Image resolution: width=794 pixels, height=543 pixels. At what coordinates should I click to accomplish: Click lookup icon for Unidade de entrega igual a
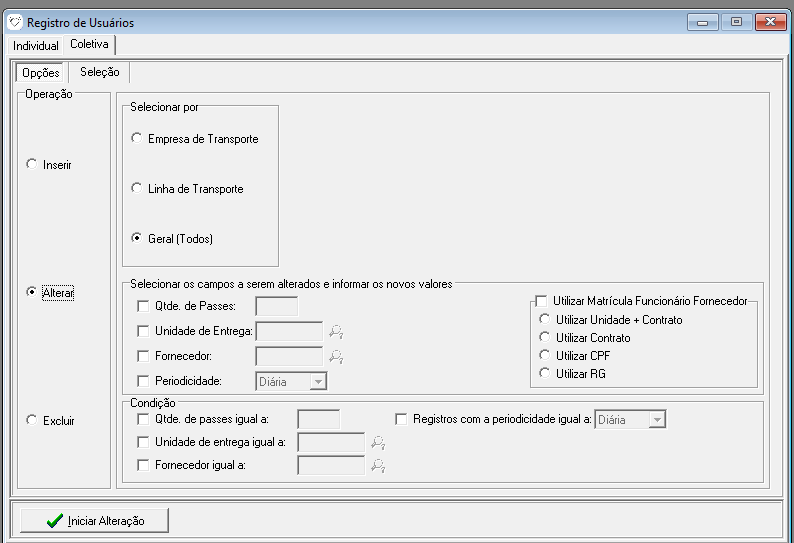378,441
